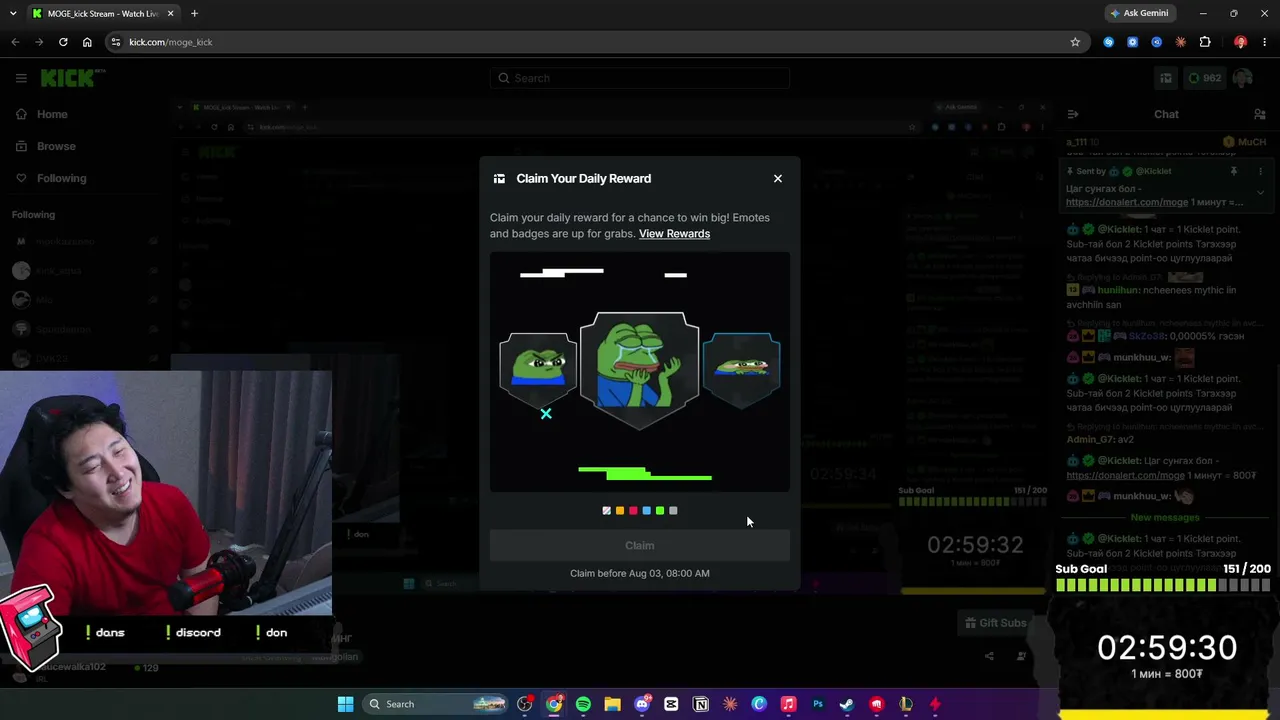The height and width of the screenshot is (720, 1280).
Task: Click the striped white rarity swatch
Action: pos(606,510)
